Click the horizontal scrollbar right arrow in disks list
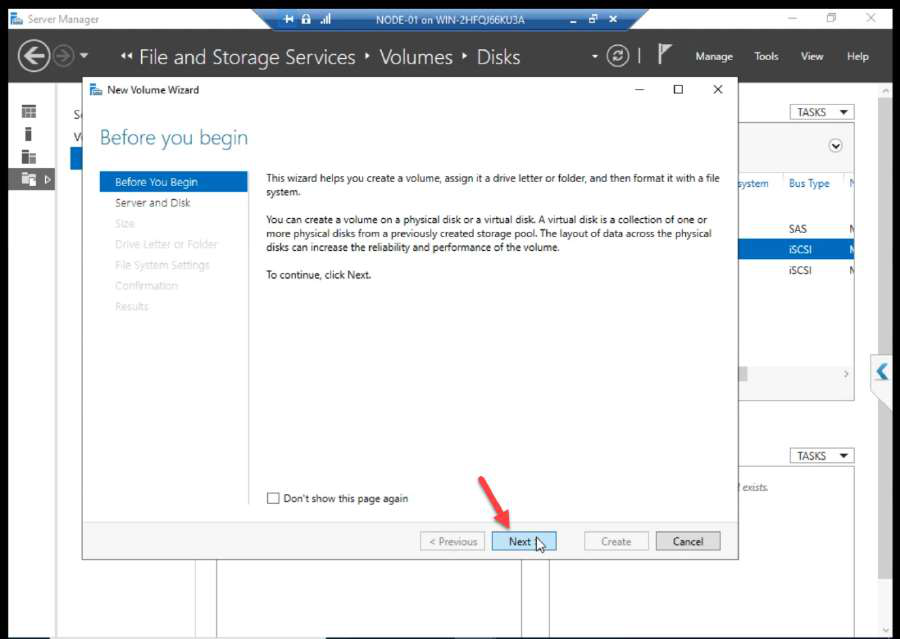 pyautogui.click(x=846, y=374)
